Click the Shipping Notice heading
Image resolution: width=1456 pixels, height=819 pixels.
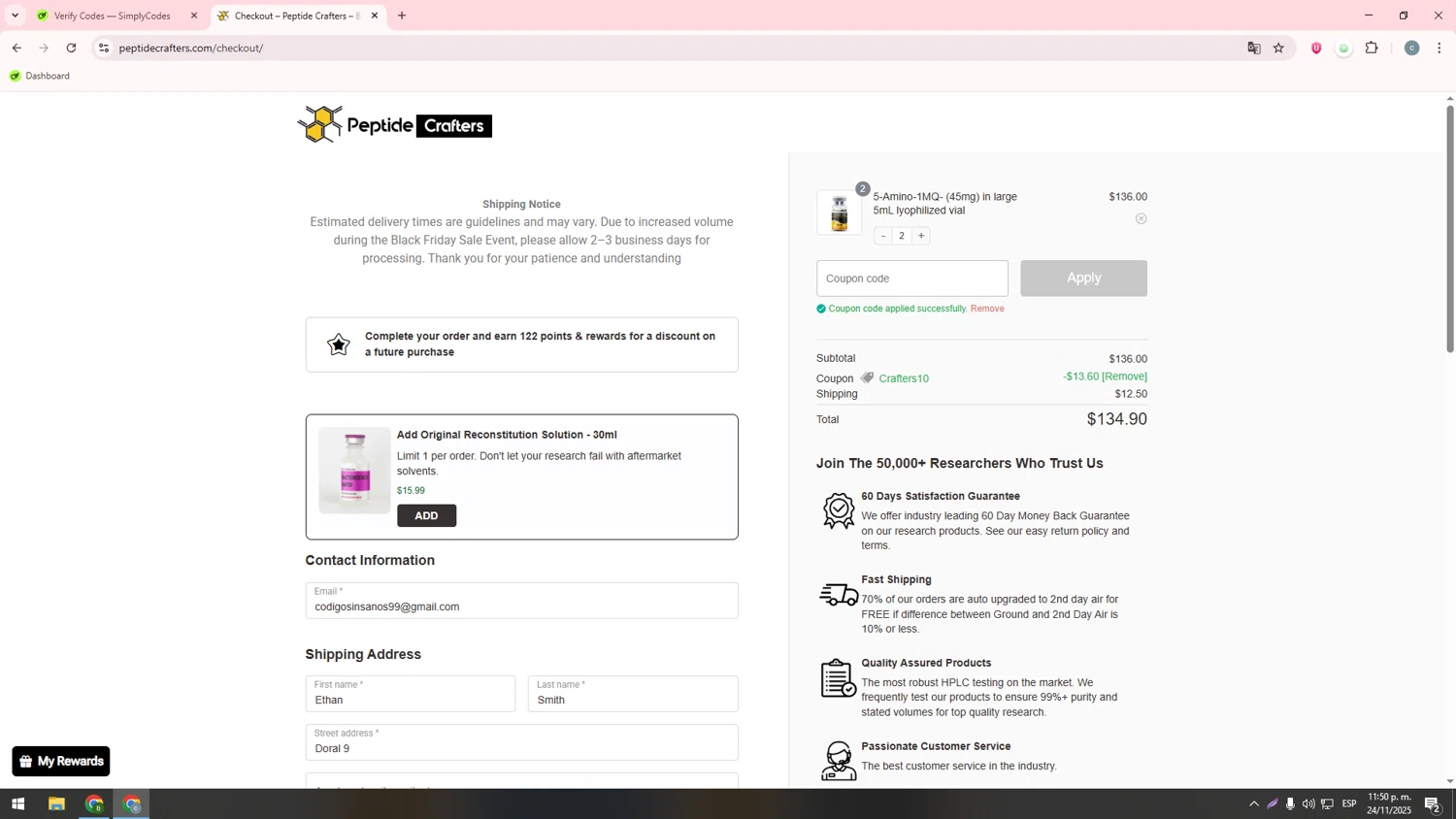[521, 205]
